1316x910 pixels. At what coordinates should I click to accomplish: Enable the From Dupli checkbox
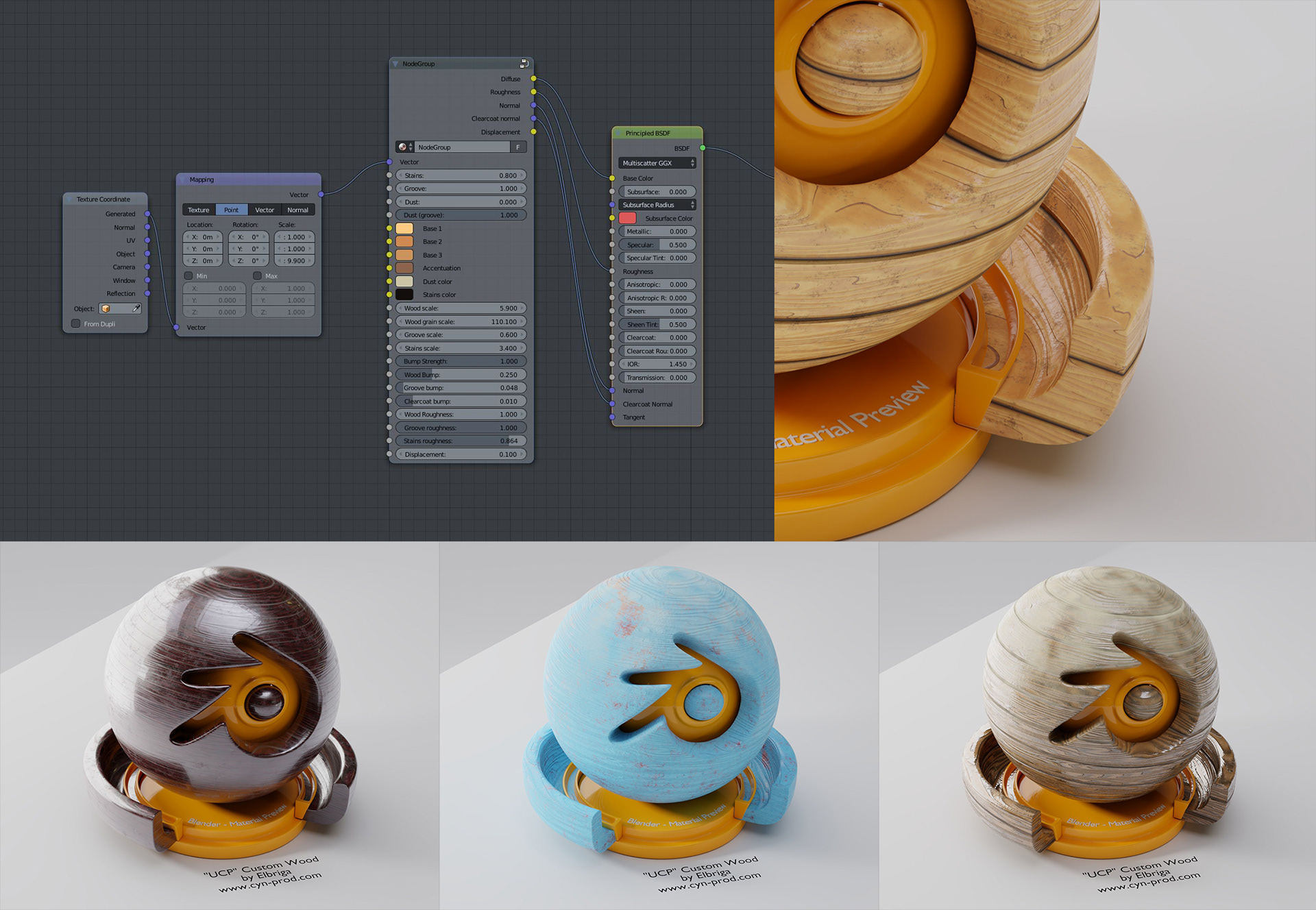[76, 323]
